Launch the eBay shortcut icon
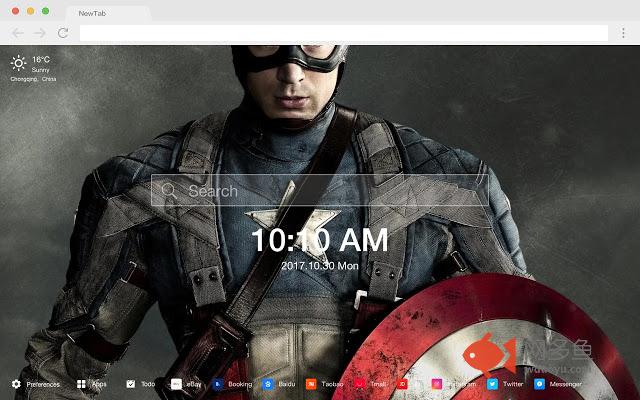The image size is (640, 400). pos(176,384)
